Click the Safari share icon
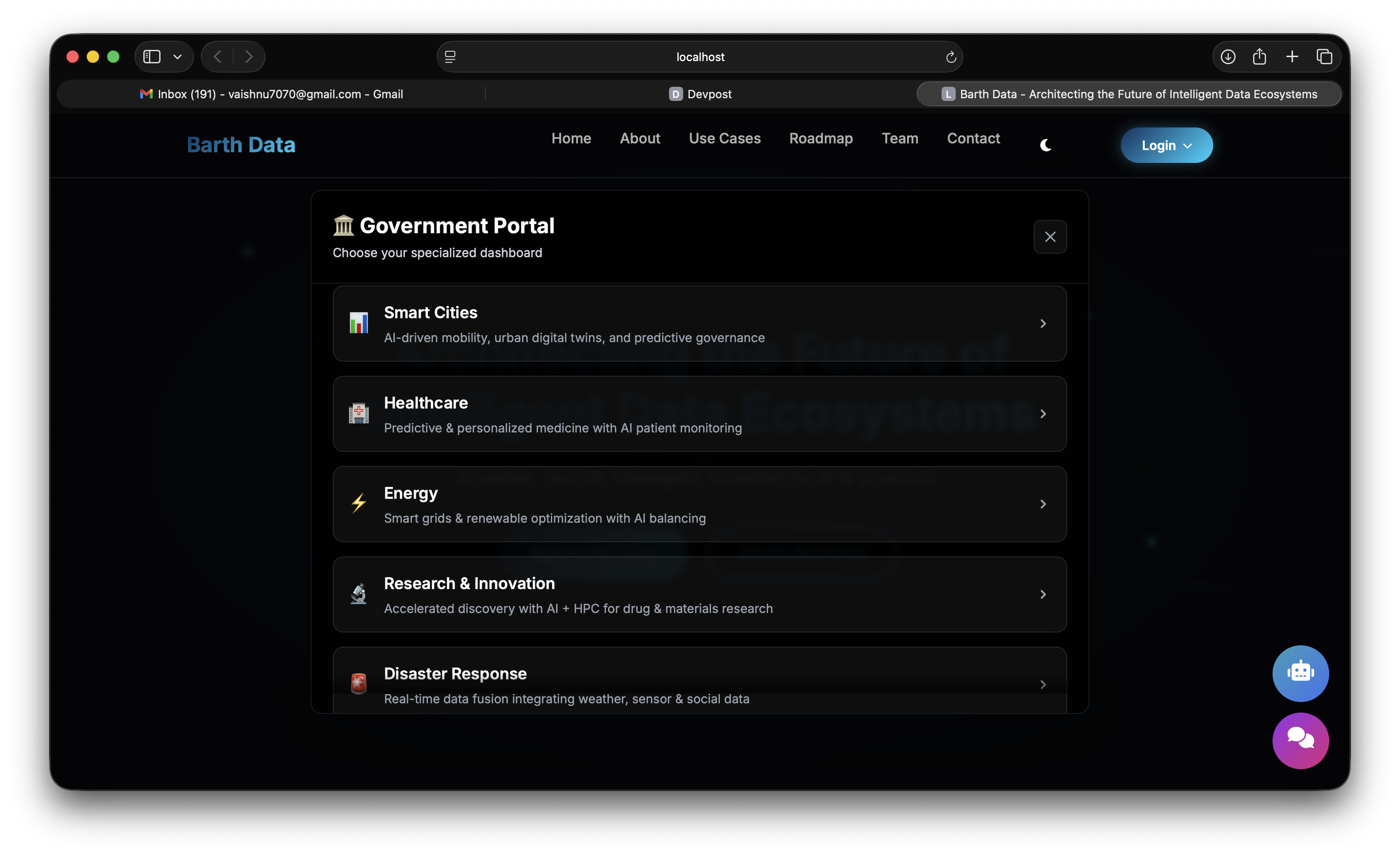Viewport: 1400px width, 856px height. pyautogui.click(x=1259, y=57)
